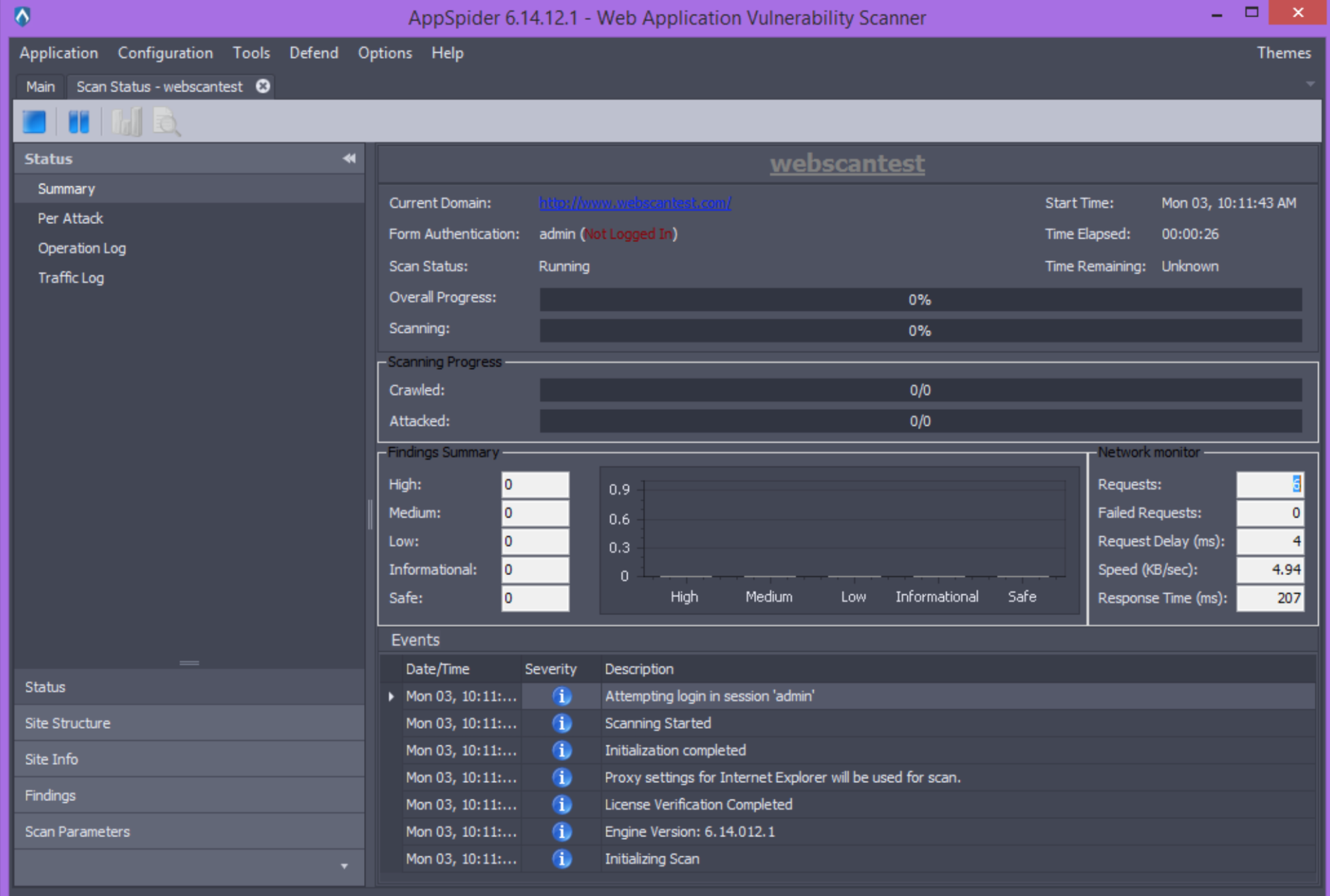Viewport: 1330px width, 896px height.
Task: Select the 'License Verification Completed' event description
Action: (x=698, y=804)
